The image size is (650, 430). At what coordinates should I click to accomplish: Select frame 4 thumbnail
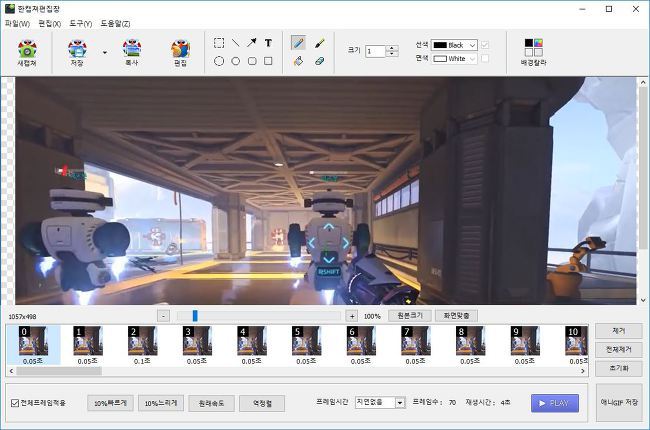252,341
